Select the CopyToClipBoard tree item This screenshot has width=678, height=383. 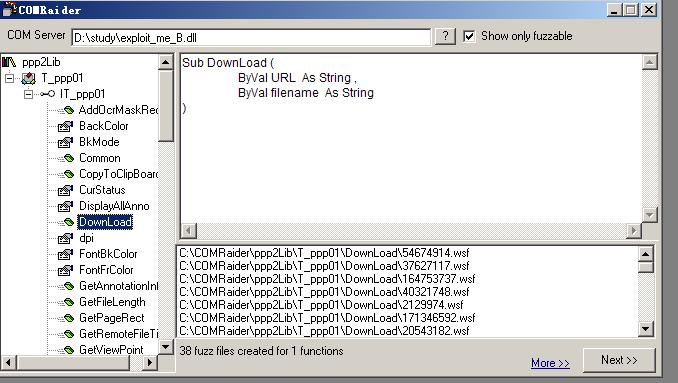[118, 174]
